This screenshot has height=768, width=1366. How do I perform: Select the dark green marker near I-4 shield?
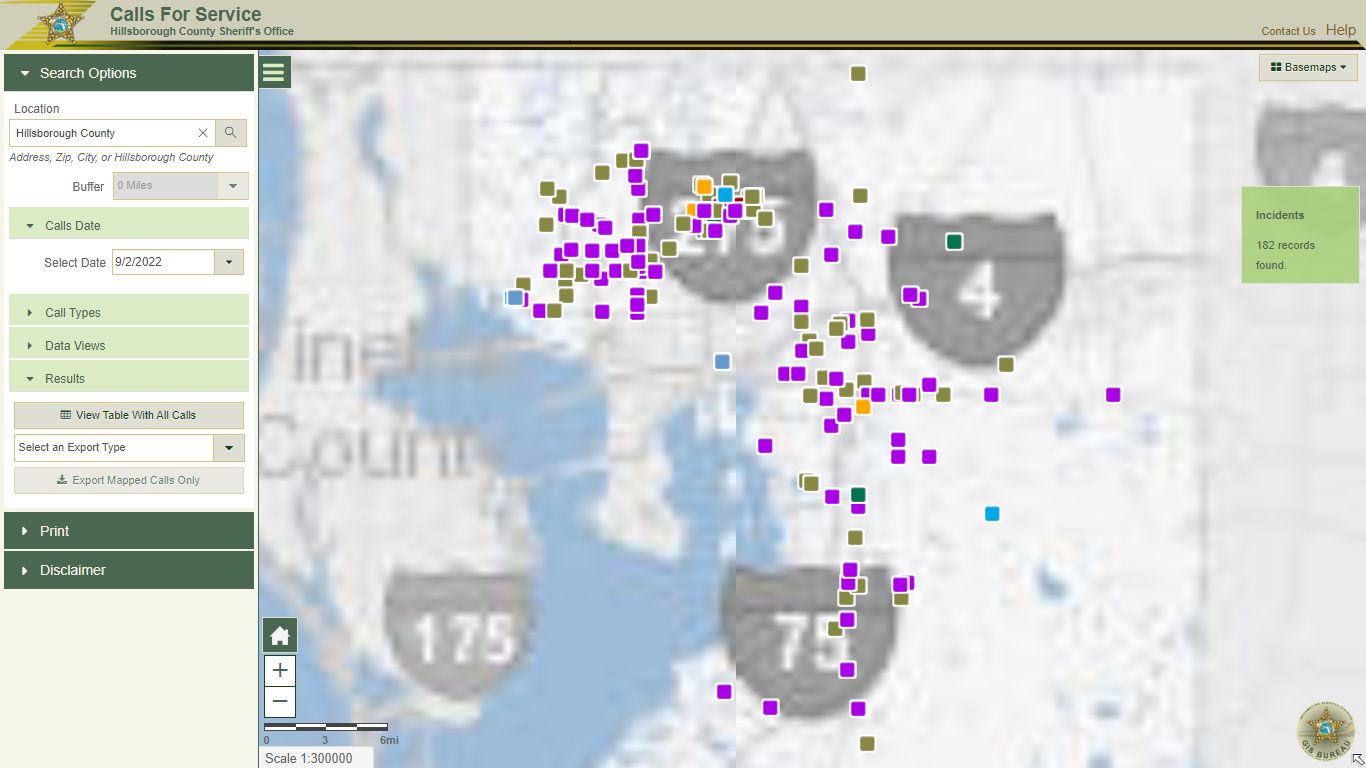coord(954,241)
